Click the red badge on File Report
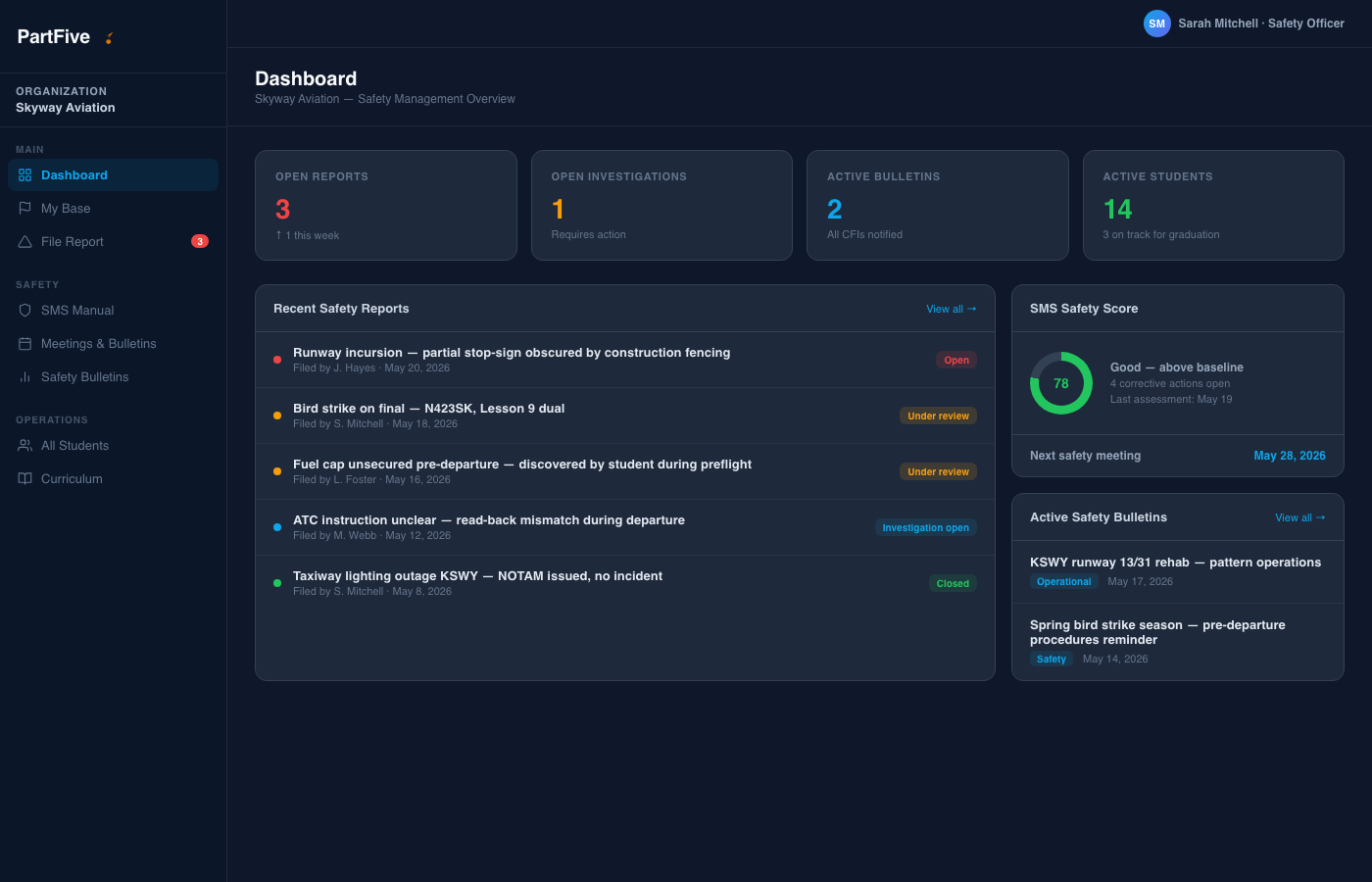This screenshot has height=882, width=1372. coord(200,241)
